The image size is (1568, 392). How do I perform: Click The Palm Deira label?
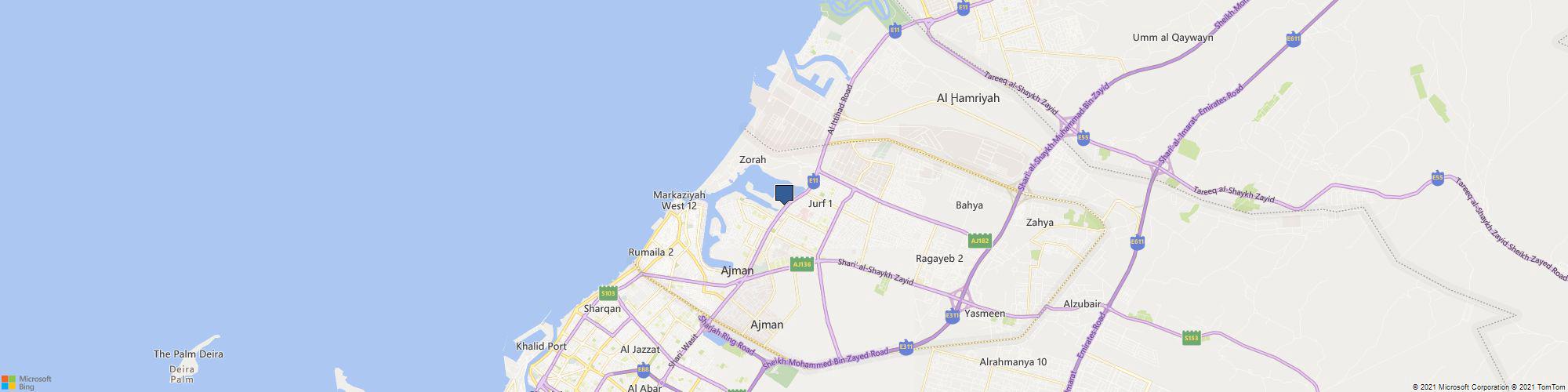pos(188,354)
